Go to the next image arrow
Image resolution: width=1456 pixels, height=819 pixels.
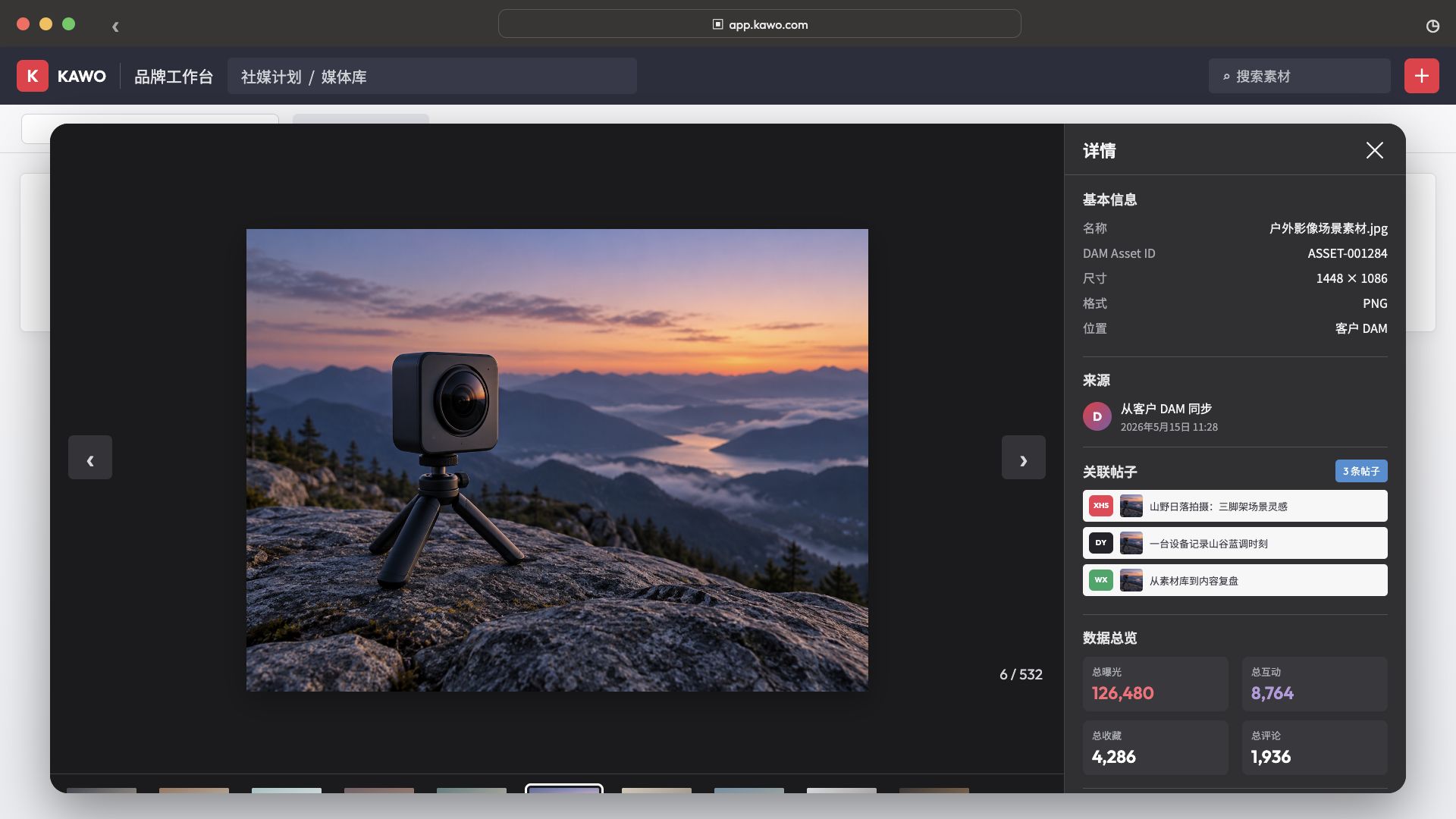coord(1023,457)
